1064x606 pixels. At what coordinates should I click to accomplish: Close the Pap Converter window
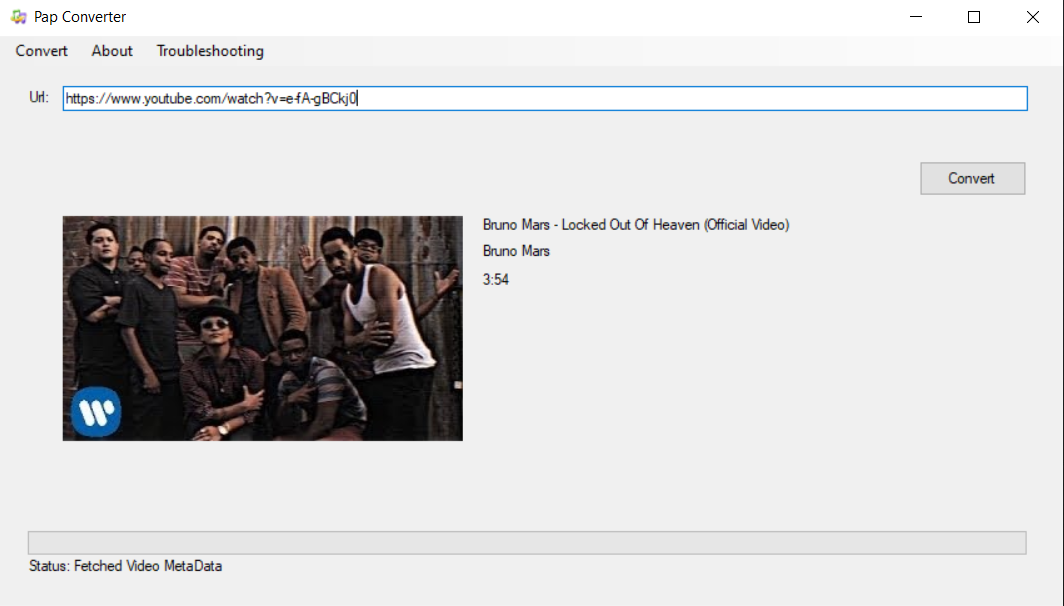pos(1033,17)
